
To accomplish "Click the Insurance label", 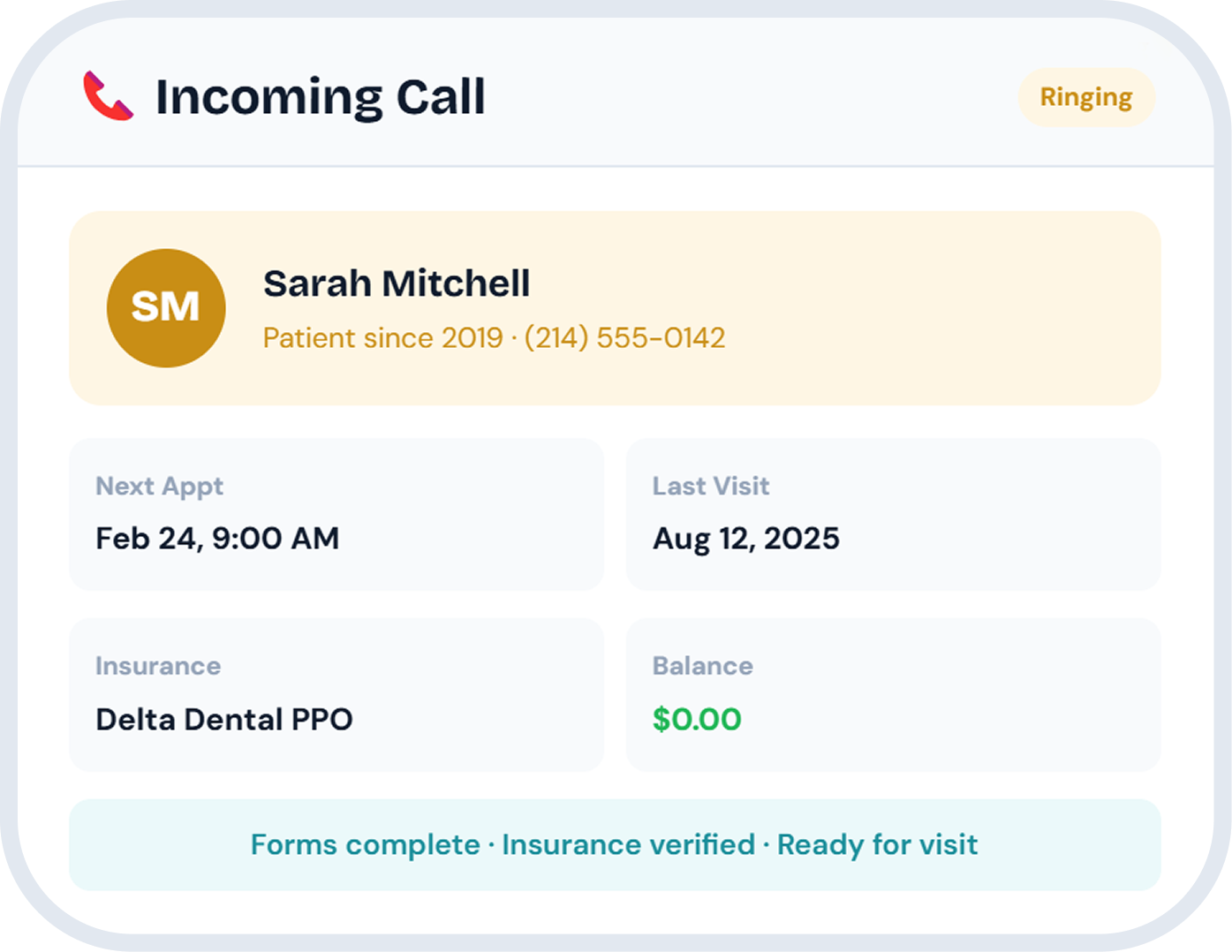I will coord(158,666).
